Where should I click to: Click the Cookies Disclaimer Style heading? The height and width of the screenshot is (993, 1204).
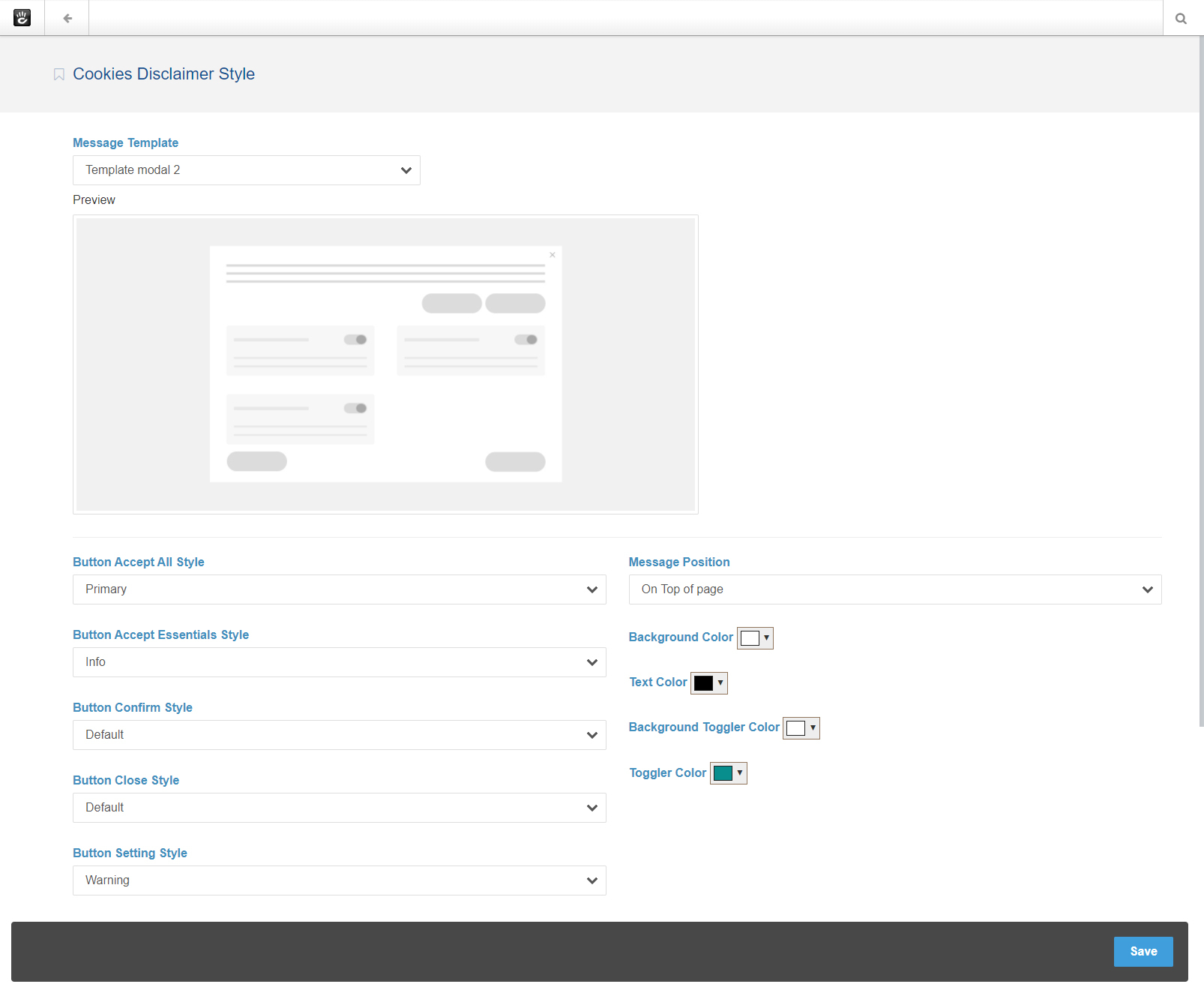point(163,74)
